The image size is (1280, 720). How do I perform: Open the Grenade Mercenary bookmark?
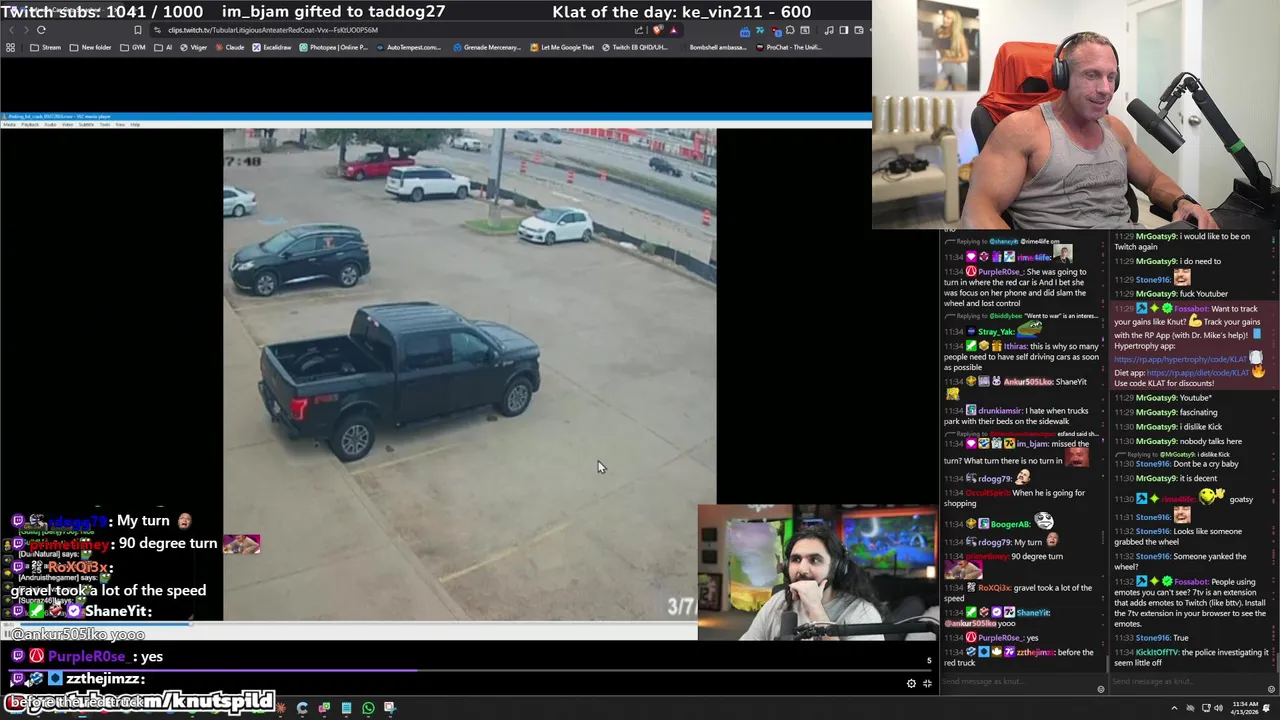[488, 47]
